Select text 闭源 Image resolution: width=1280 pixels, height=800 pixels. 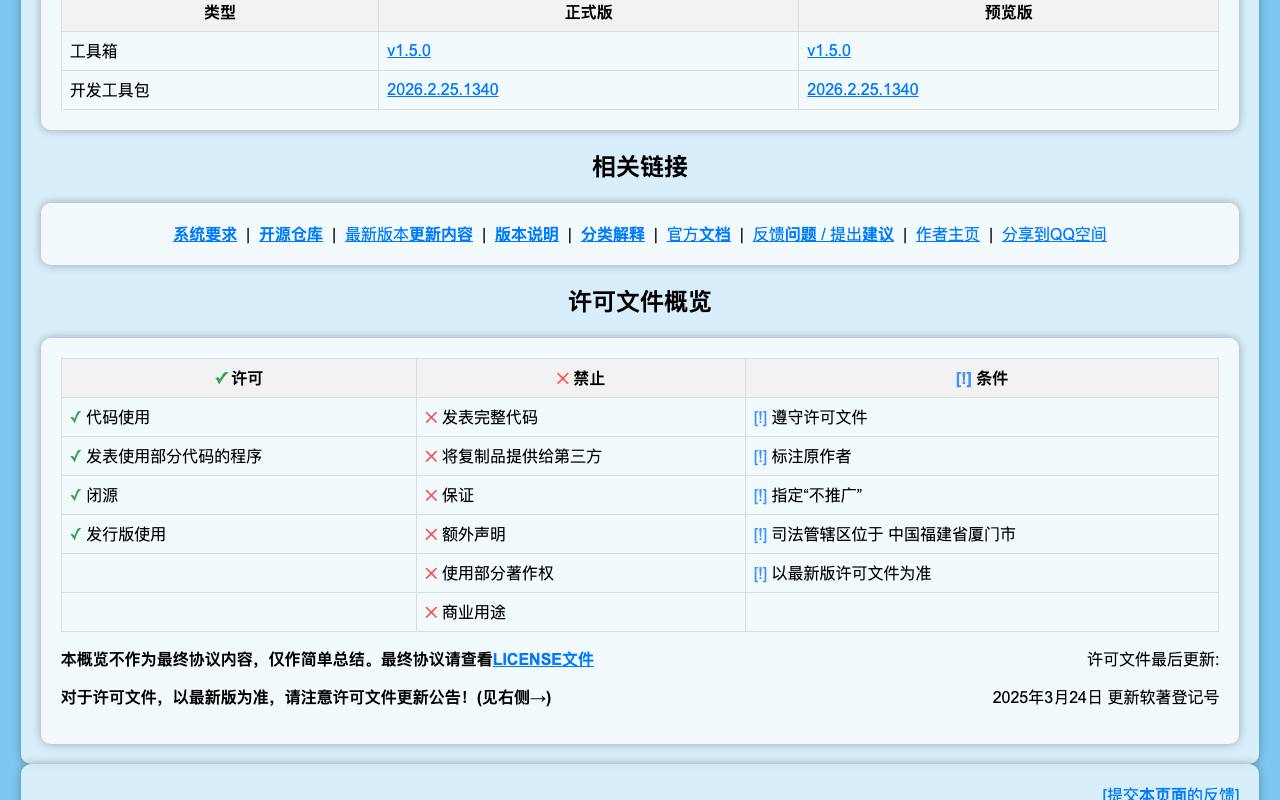click(x=102, y=496)
